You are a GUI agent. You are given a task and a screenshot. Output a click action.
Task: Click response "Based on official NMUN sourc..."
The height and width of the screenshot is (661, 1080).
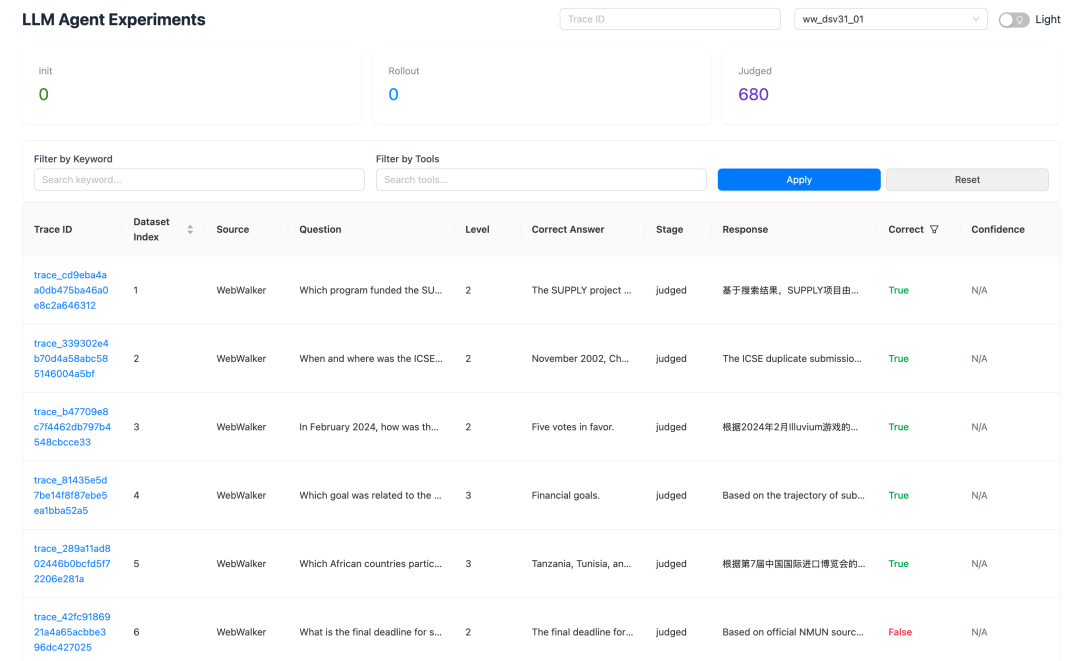(793, 631)
